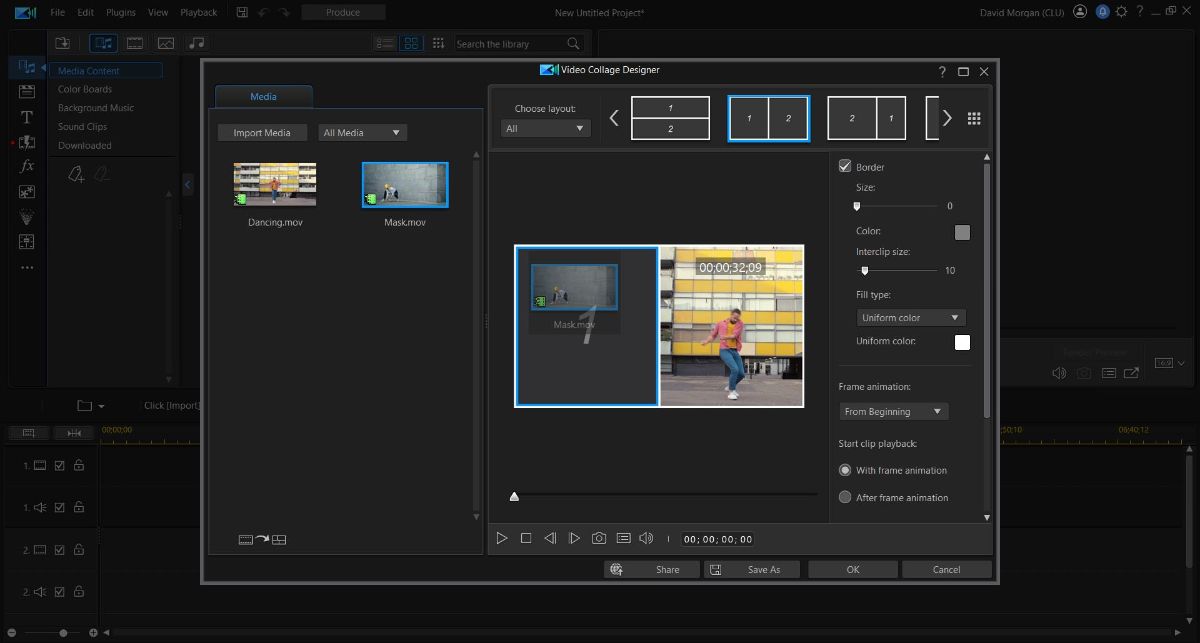Select With frame animation radio button

(845, 470)
